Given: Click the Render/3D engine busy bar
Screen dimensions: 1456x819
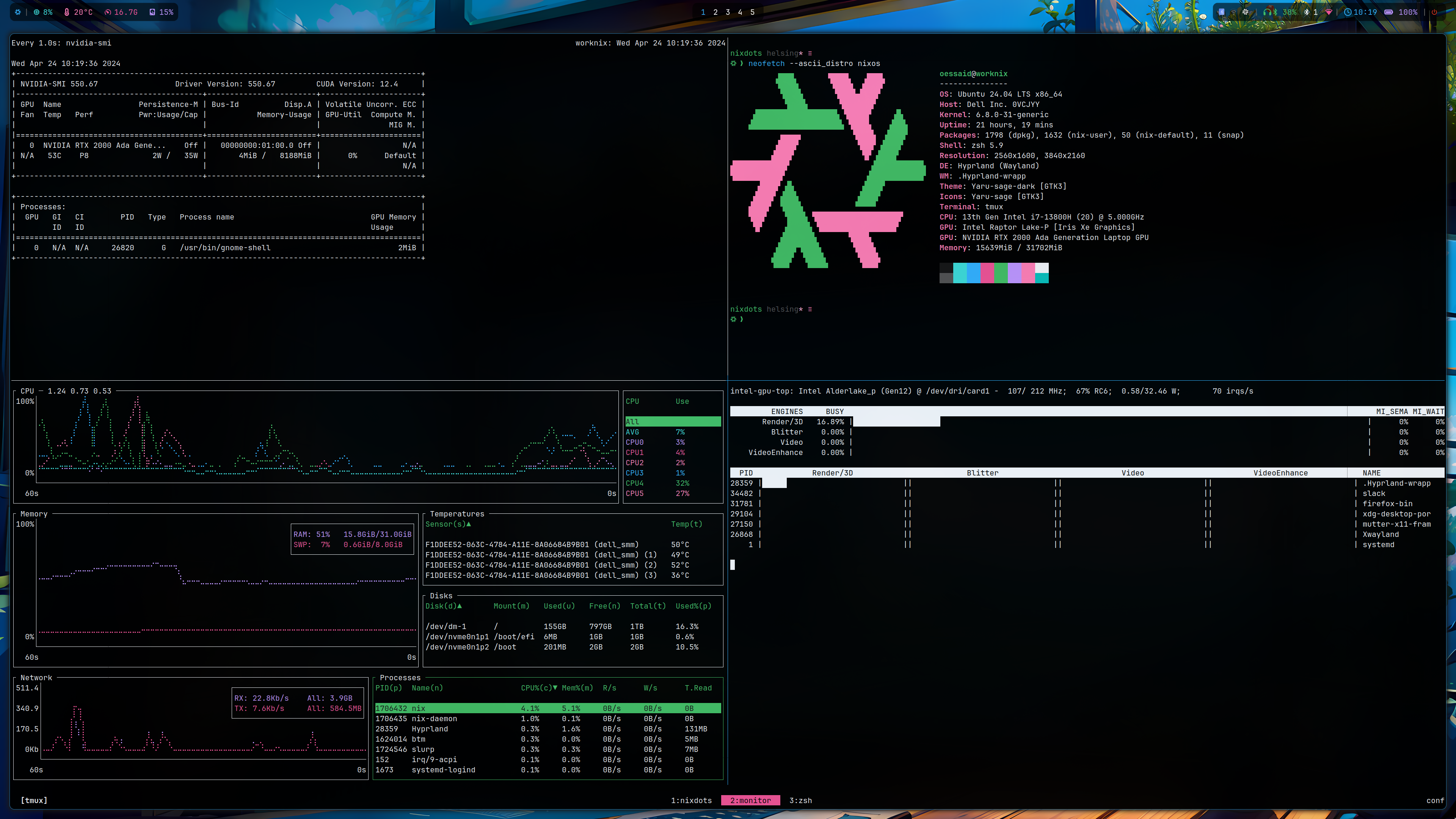Looking at the screenshot, I should [896, 422].
